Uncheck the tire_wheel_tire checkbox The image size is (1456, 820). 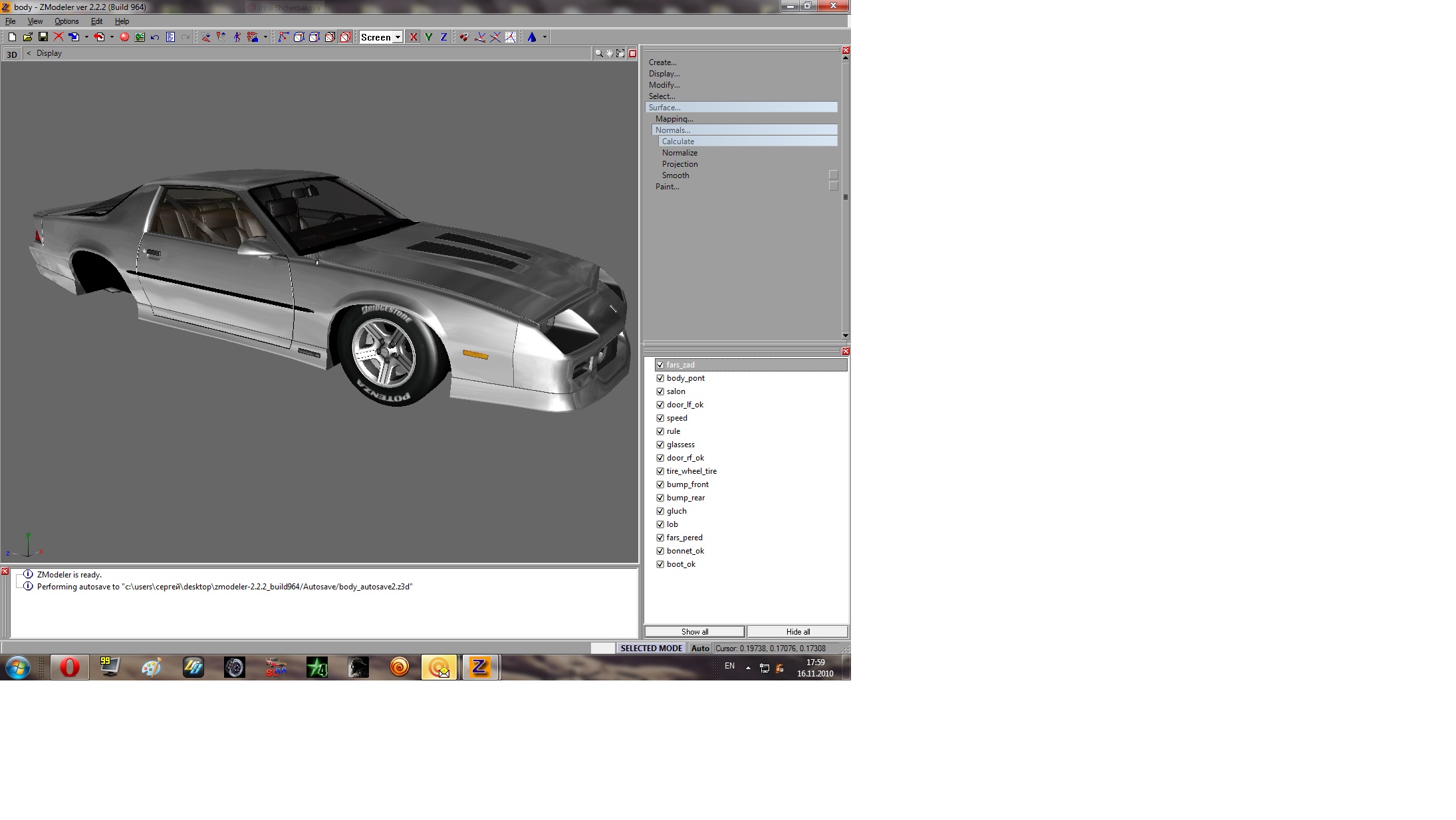[660, 471]
